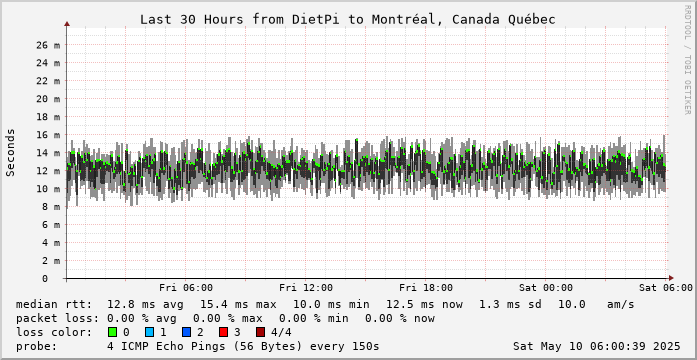The width and height of the screenshot is (697, 360).
Task: Click the 16 m Y-axis label
Action: tap(50, 135)
